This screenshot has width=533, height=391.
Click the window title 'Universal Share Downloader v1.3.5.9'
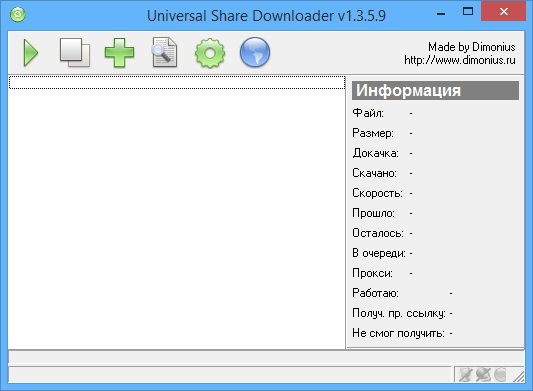tap(266, 16)
